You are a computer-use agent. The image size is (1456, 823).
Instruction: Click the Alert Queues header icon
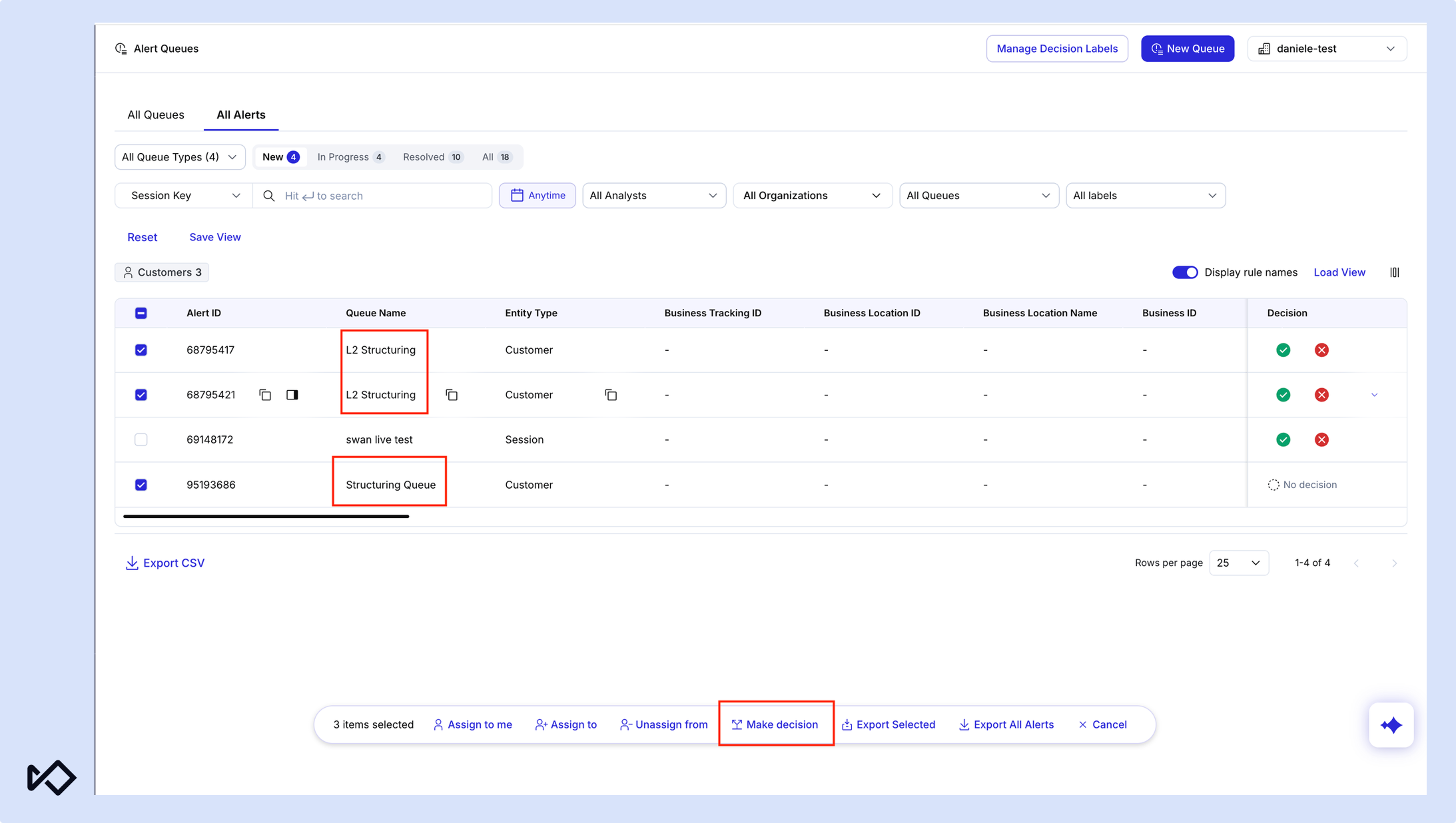(x=121, y=49)
